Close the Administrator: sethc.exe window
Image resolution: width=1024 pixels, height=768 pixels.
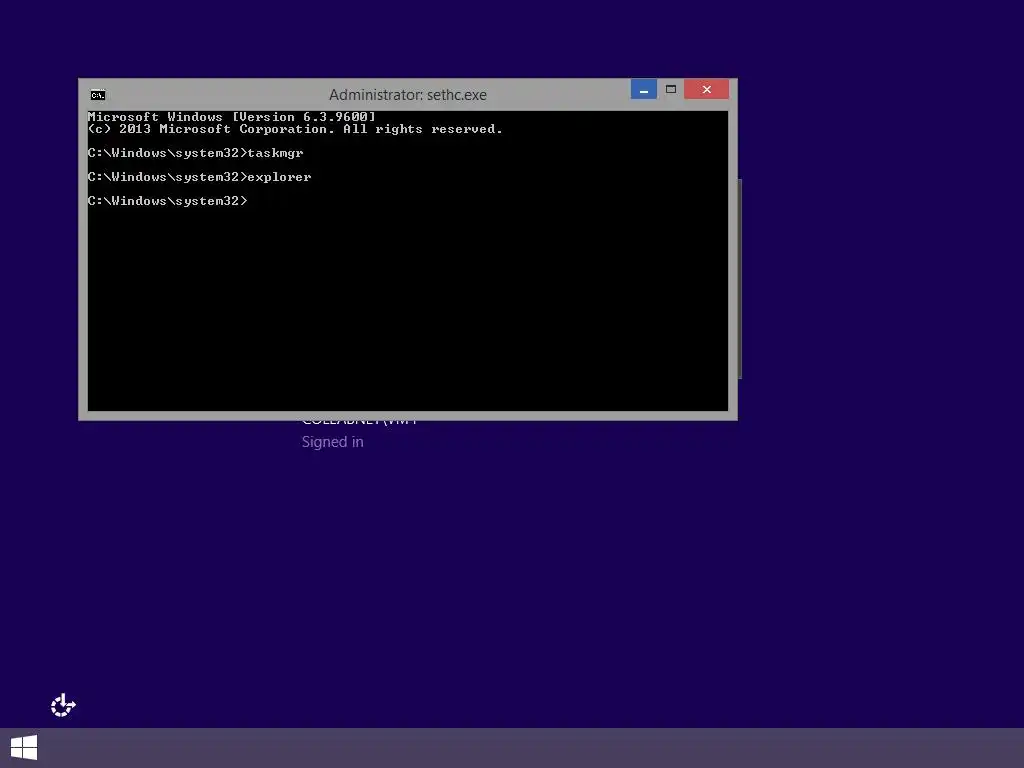pyautogui.click(x=707, y=89)
